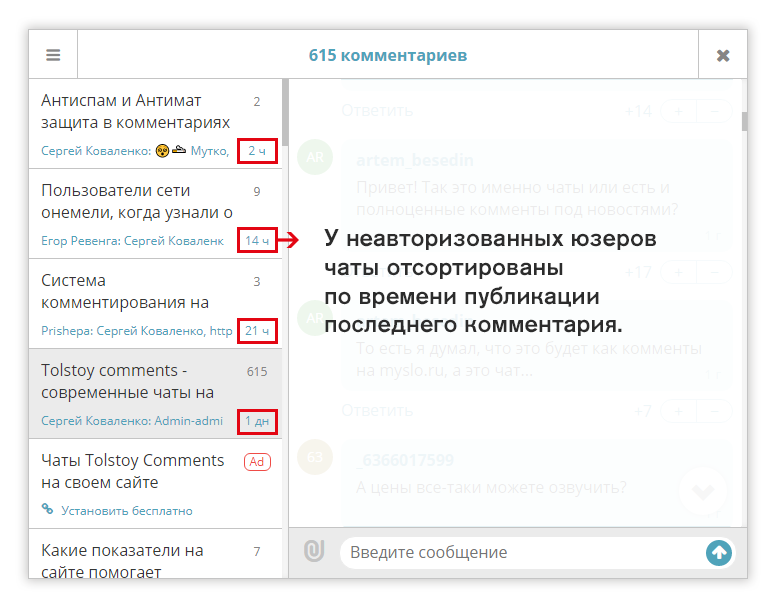Click the link chain icon beside Установить
Viewport: 776px width, 608px height.
click(x=48, y=509)
